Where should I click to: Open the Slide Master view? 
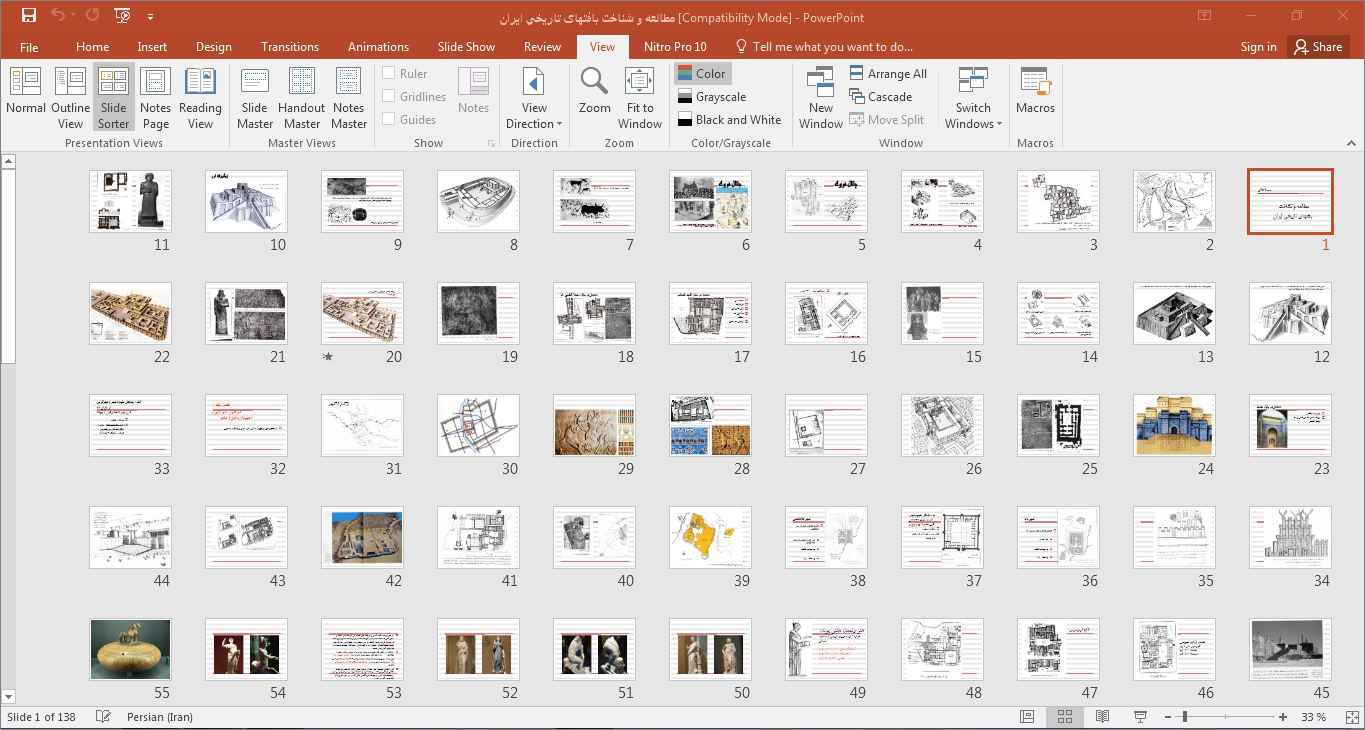(x=255, y=97)
